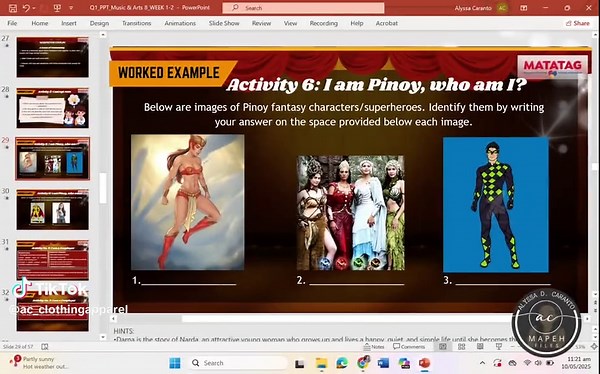This screenshot has width=600, height=374.
Task: Click the title bar Search box
Action: tap(303, 8)
